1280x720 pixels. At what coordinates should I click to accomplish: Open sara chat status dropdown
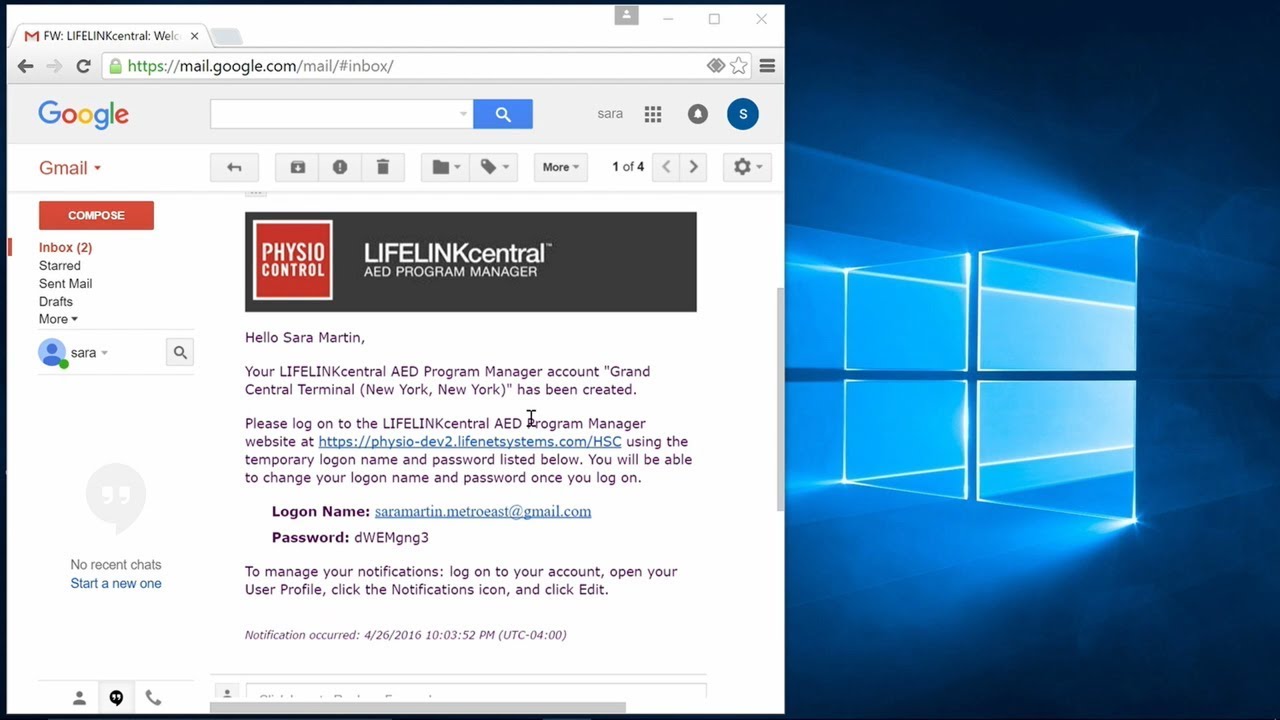tap(89, 353)
